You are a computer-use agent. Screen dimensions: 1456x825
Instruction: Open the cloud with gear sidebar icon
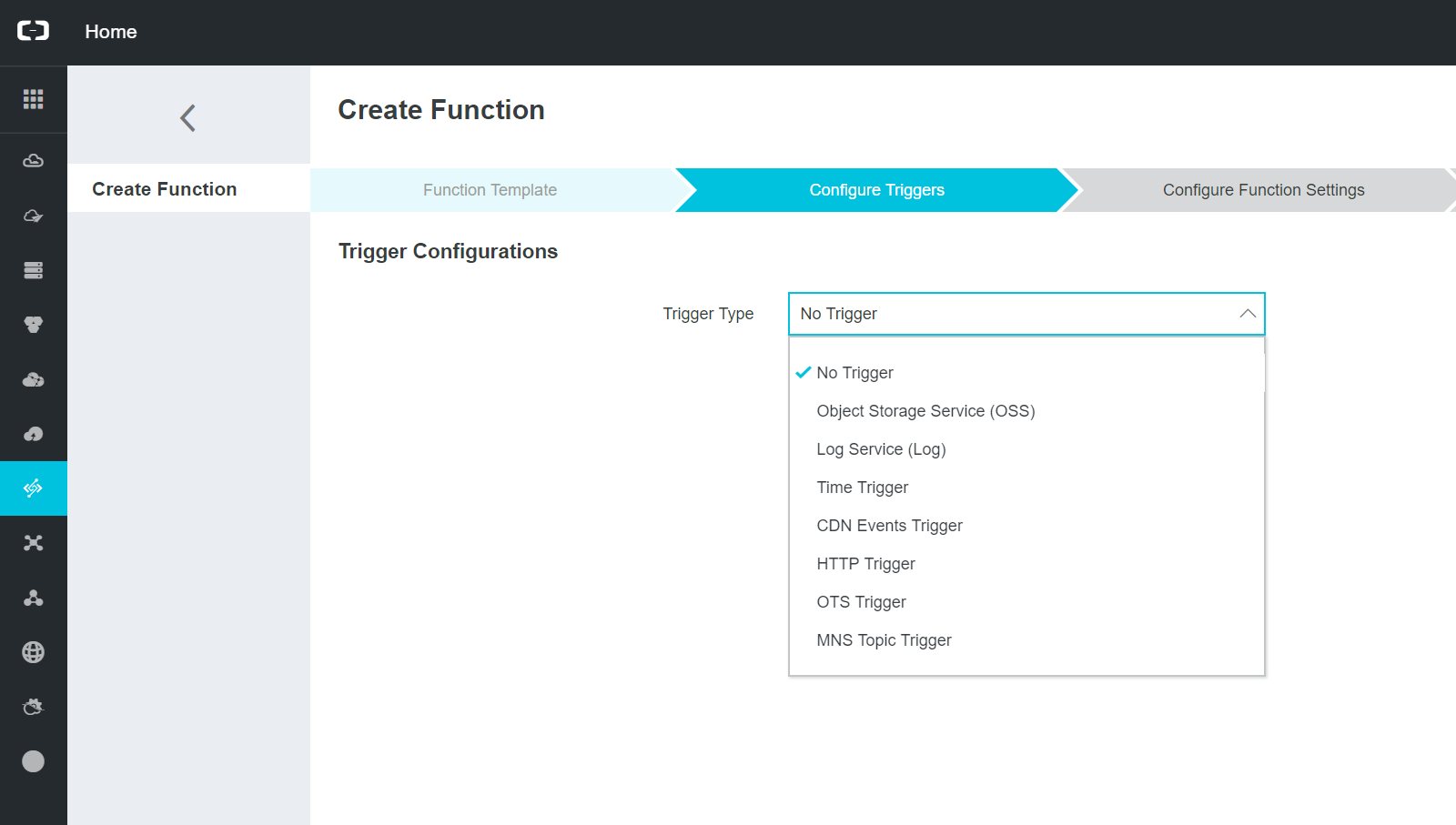point(33,707)
